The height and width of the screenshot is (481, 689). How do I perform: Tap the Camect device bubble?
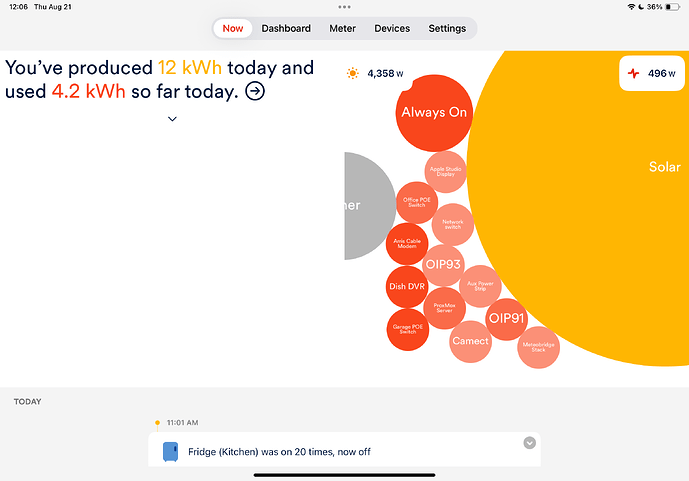pyautogui.click(x=470, y=341)
